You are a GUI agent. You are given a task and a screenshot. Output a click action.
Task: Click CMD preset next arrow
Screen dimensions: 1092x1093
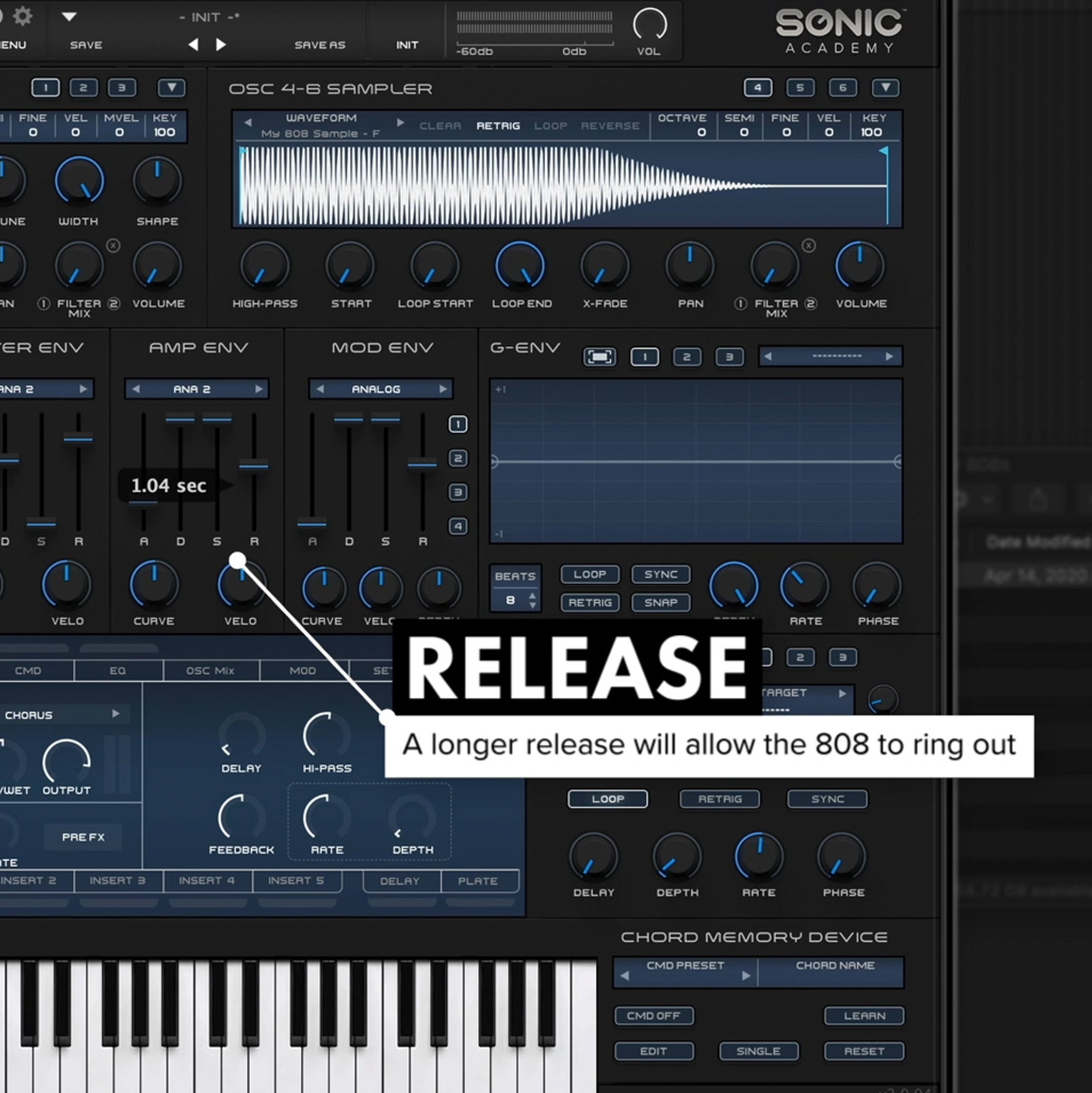(746, 975)
